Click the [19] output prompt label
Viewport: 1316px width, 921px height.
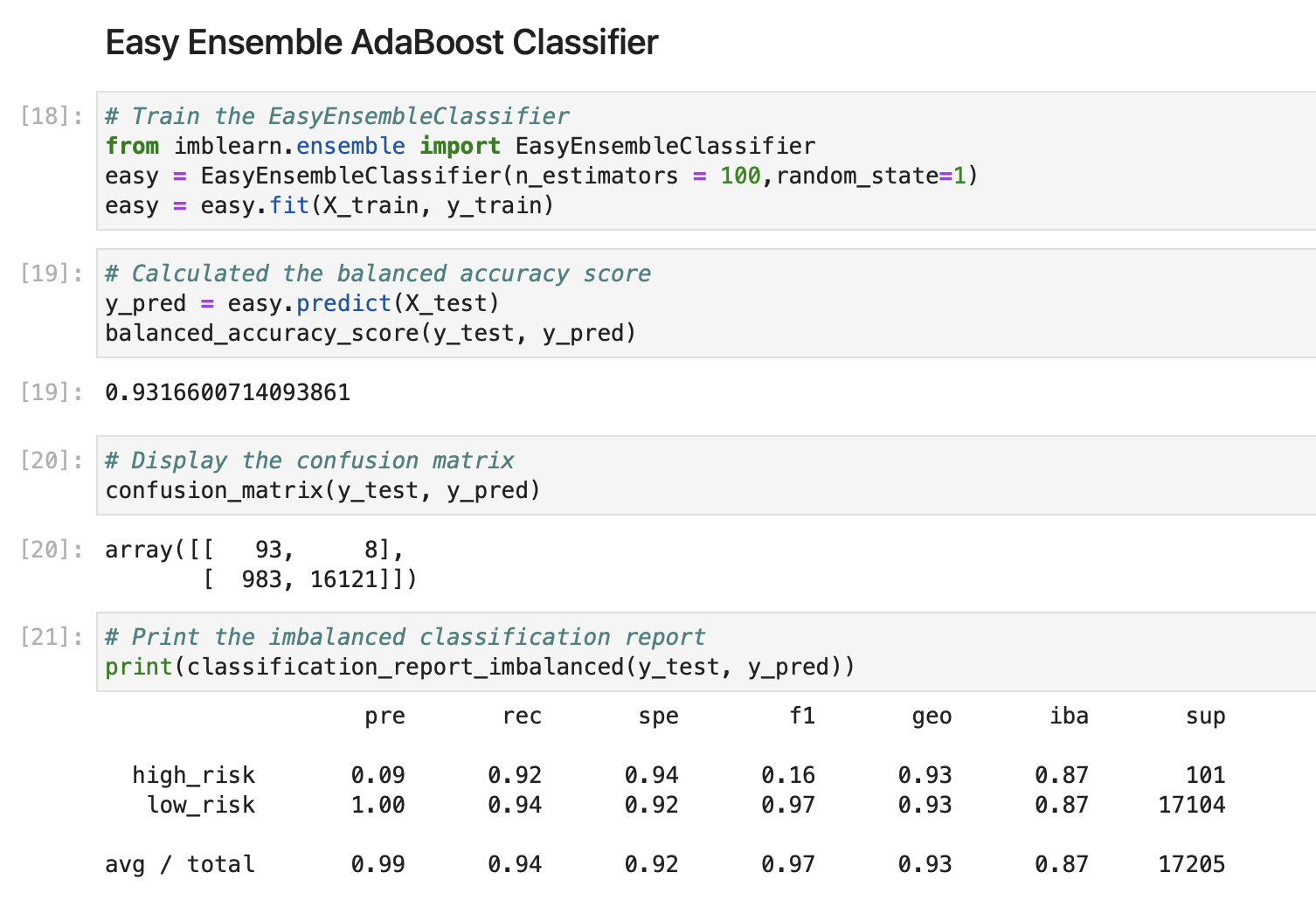click(x=52, y=392)
